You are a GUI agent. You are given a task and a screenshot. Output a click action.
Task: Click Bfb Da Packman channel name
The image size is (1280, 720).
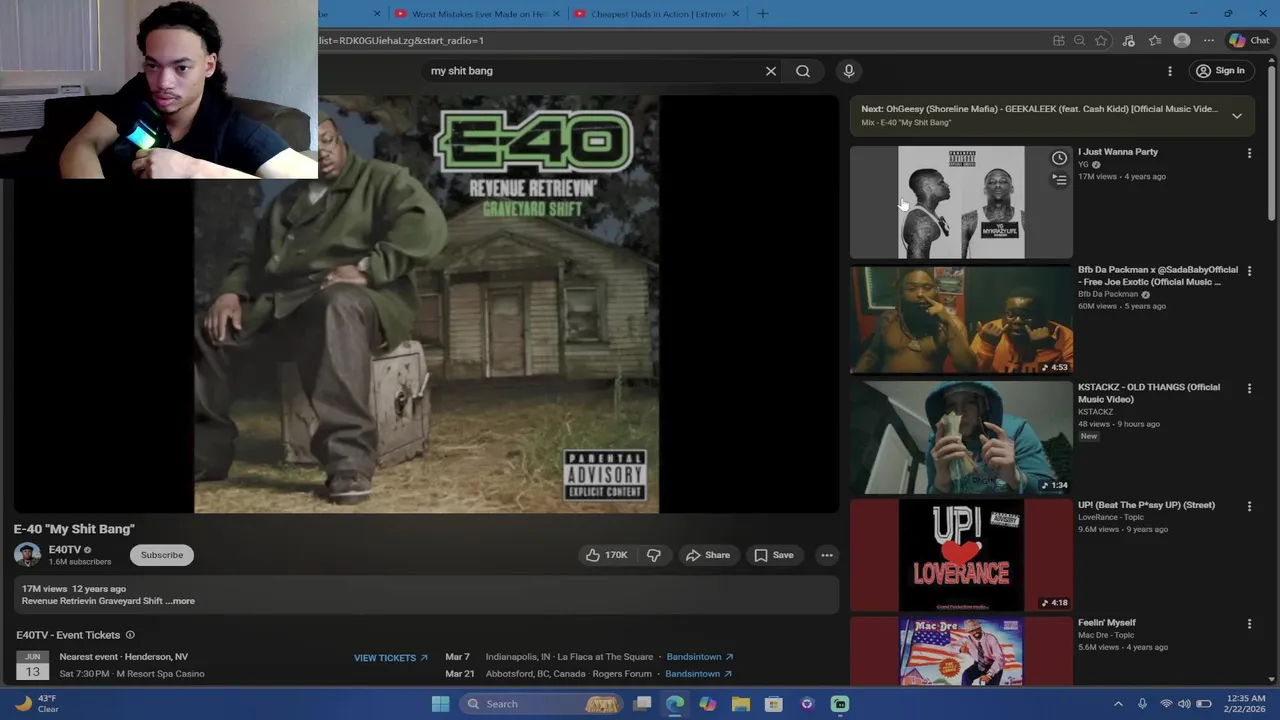[x=1108, y=295]
